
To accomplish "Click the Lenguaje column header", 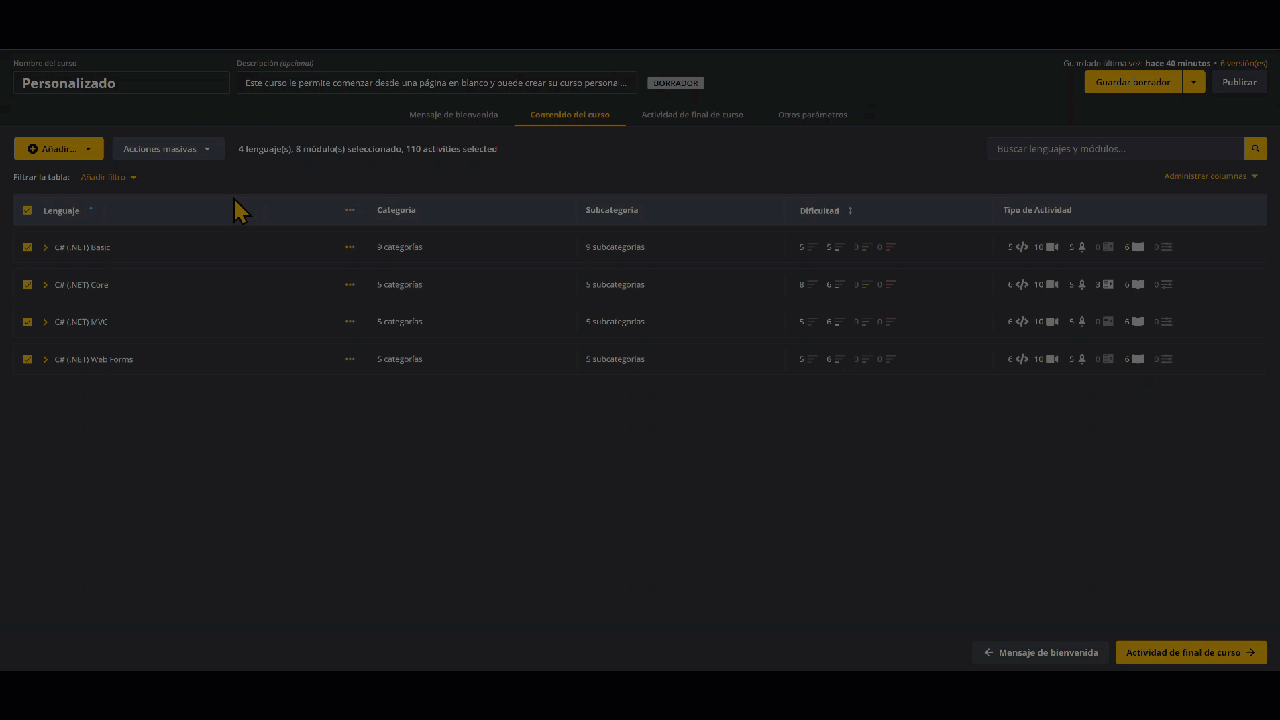I will point(62,210).
